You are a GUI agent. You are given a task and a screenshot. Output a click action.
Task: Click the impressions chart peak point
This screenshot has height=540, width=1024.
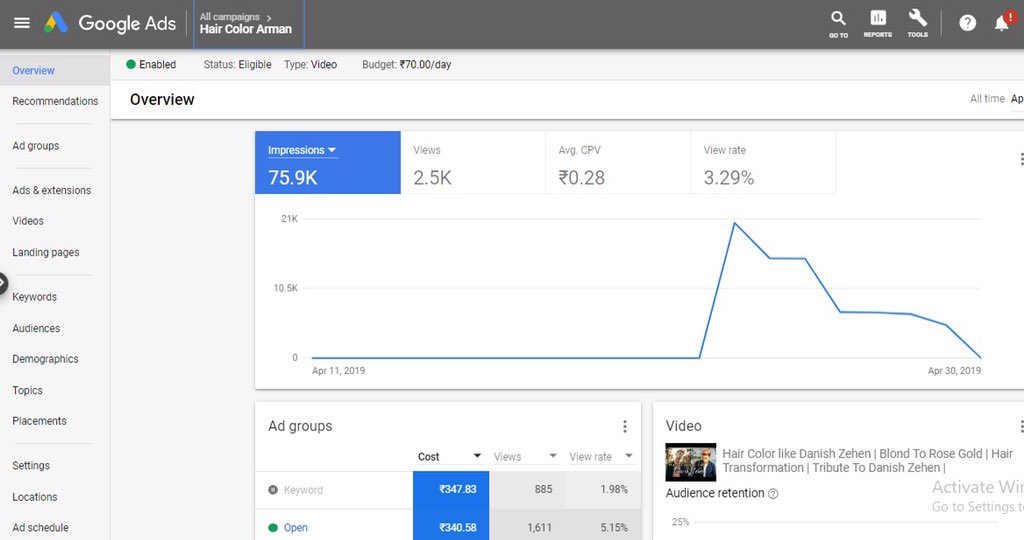pyautogui.click(x=735, y=223)
